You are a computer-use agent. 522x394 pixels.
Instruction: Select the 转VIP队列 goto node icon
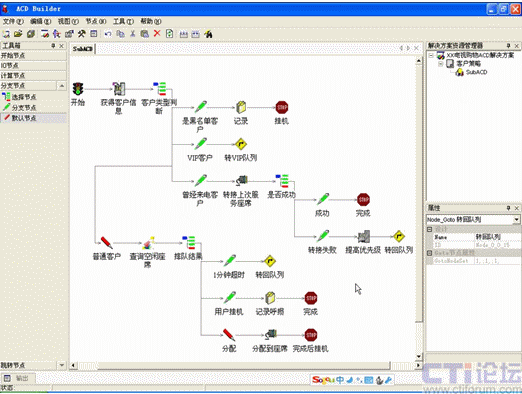point(241,144)
